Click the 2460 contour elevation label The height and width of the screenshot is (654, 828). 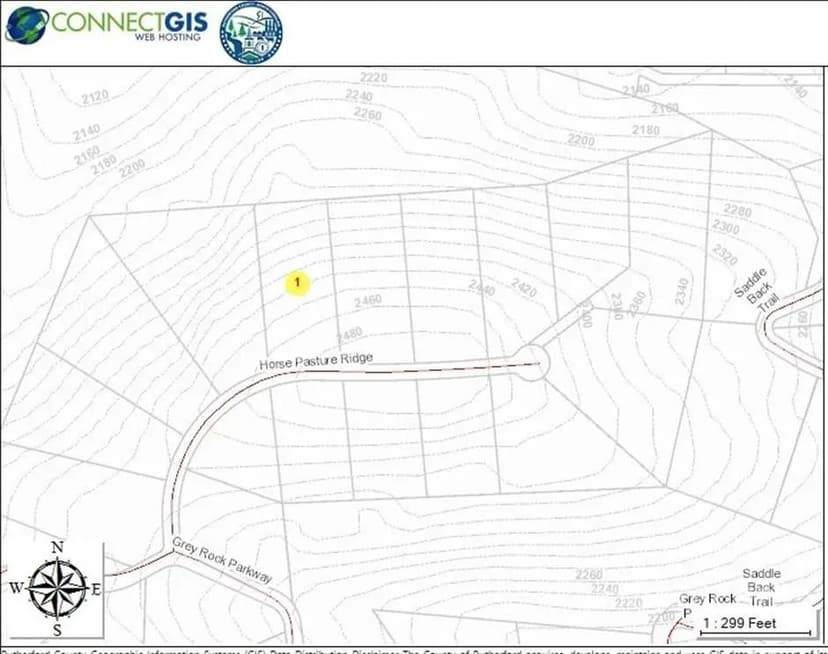pos(365,302)
